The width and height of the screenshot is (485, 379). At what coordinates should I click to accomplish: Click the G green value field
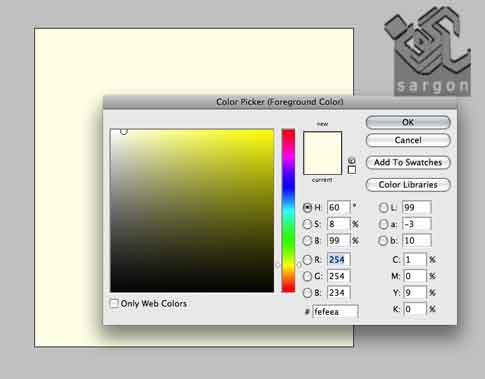click(x=339, y=276)
